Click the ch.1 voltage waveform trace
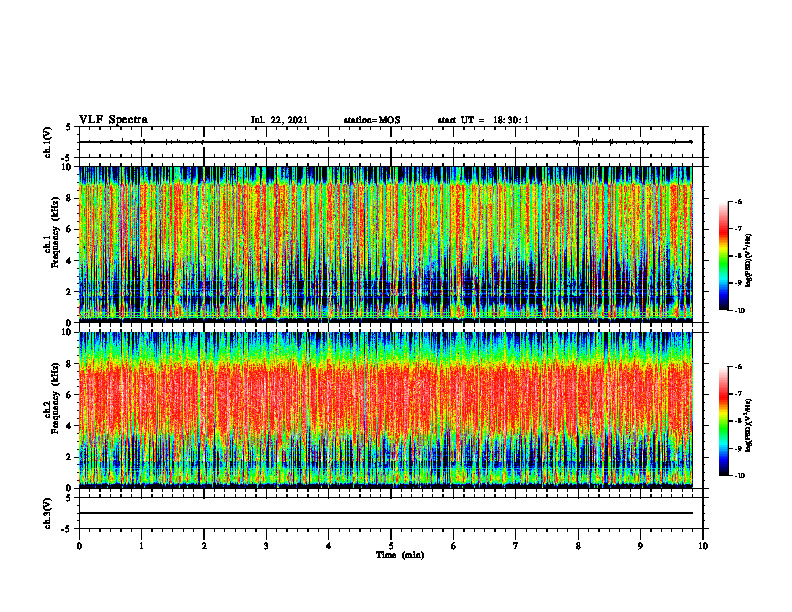Screen dimensions: 792x612 click(386, 142)
